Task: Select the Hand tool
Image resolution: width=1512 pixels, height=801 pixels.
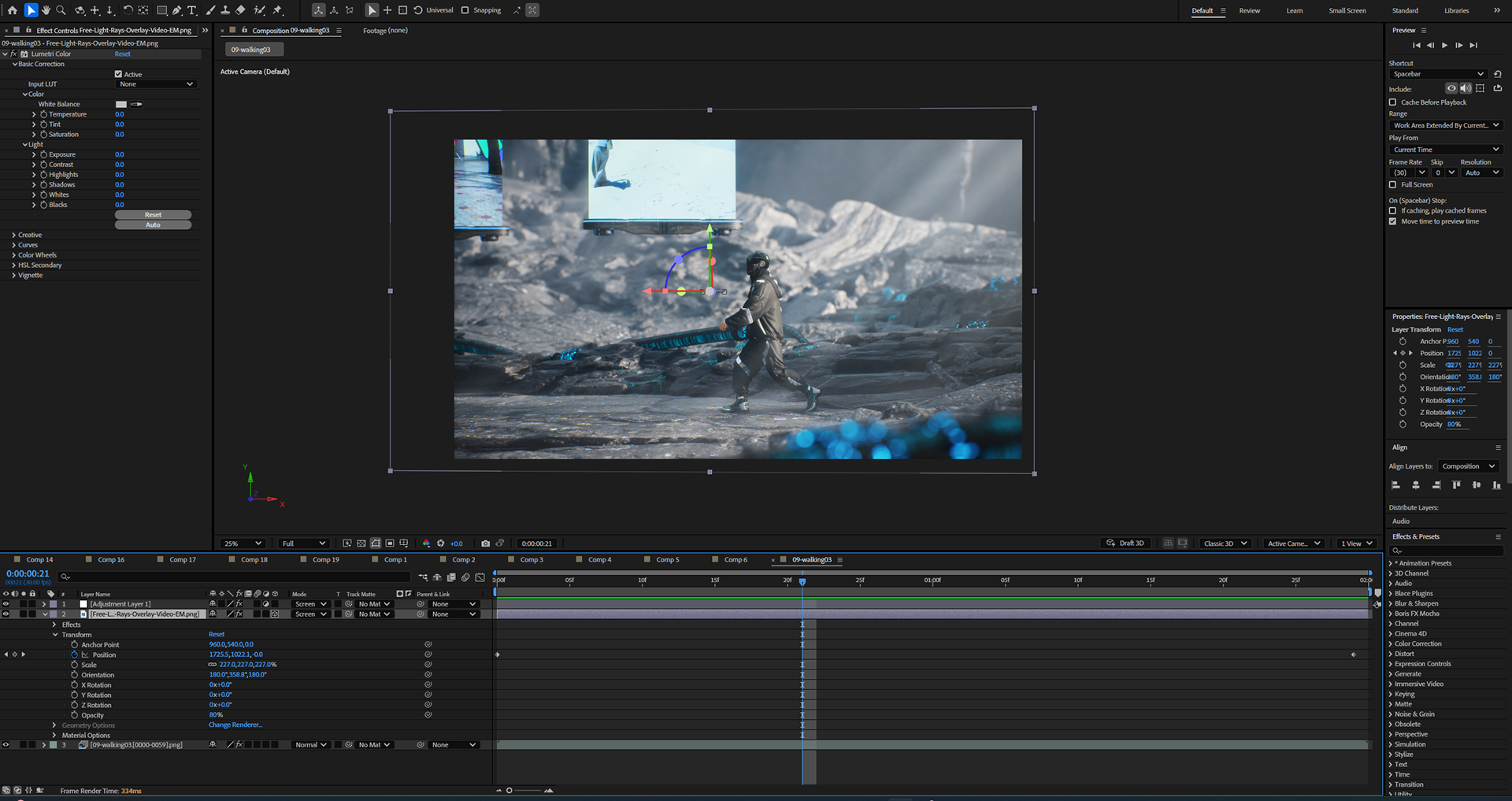Action: [46, 10]
